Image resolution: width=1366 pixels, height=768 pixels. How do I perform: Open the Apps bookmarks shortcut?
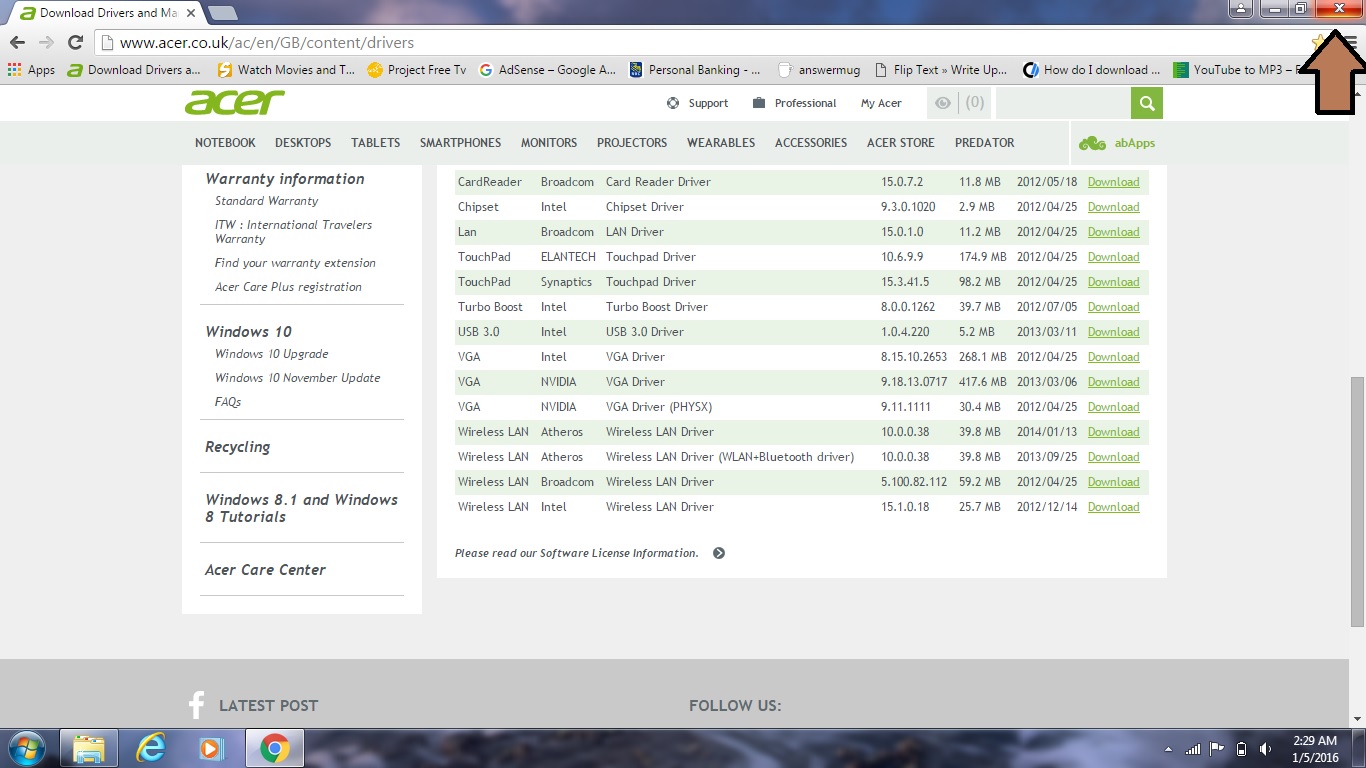[31, 70]
